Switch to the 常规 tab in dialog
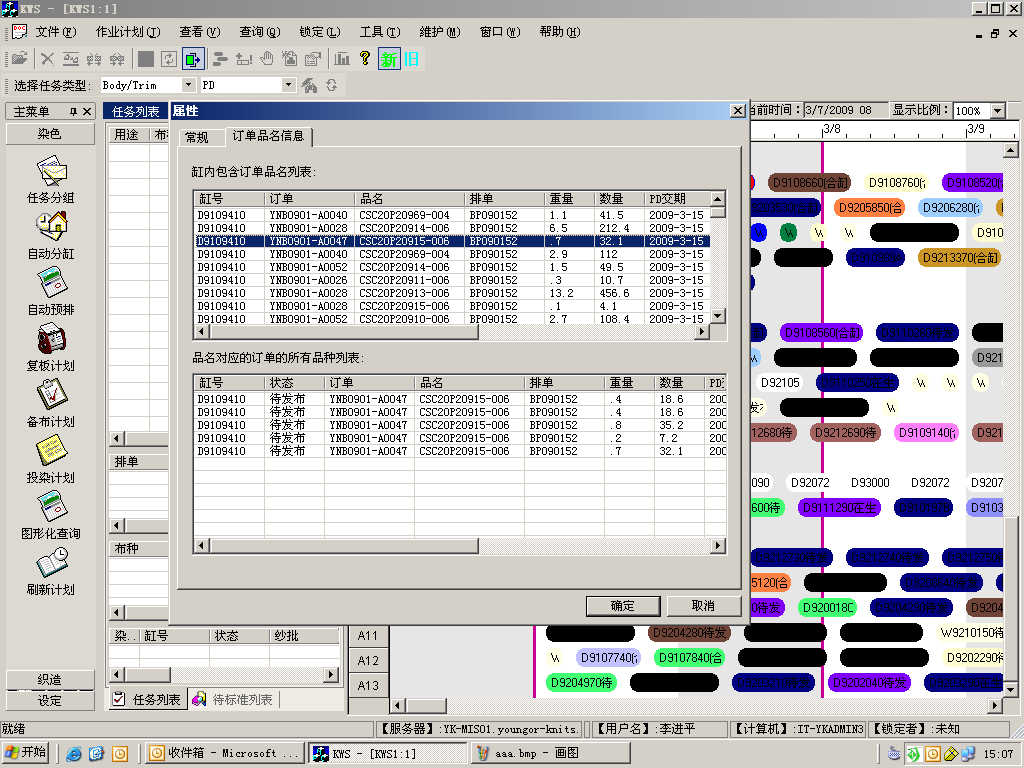 coord(197,137)
